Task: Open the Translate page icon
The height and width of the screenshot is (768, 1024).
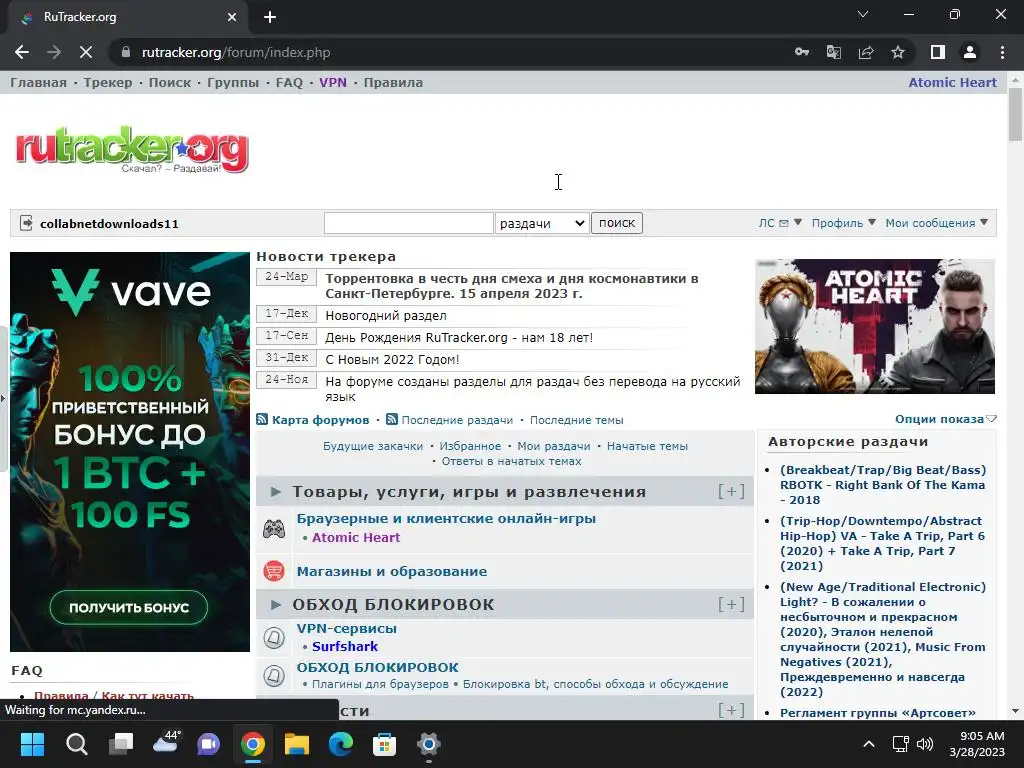Action: point(834,52)
